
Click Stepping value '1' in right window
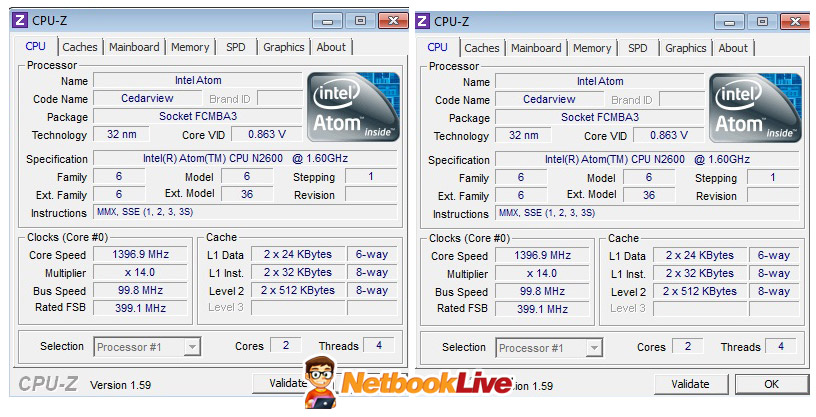pos(773,178)
